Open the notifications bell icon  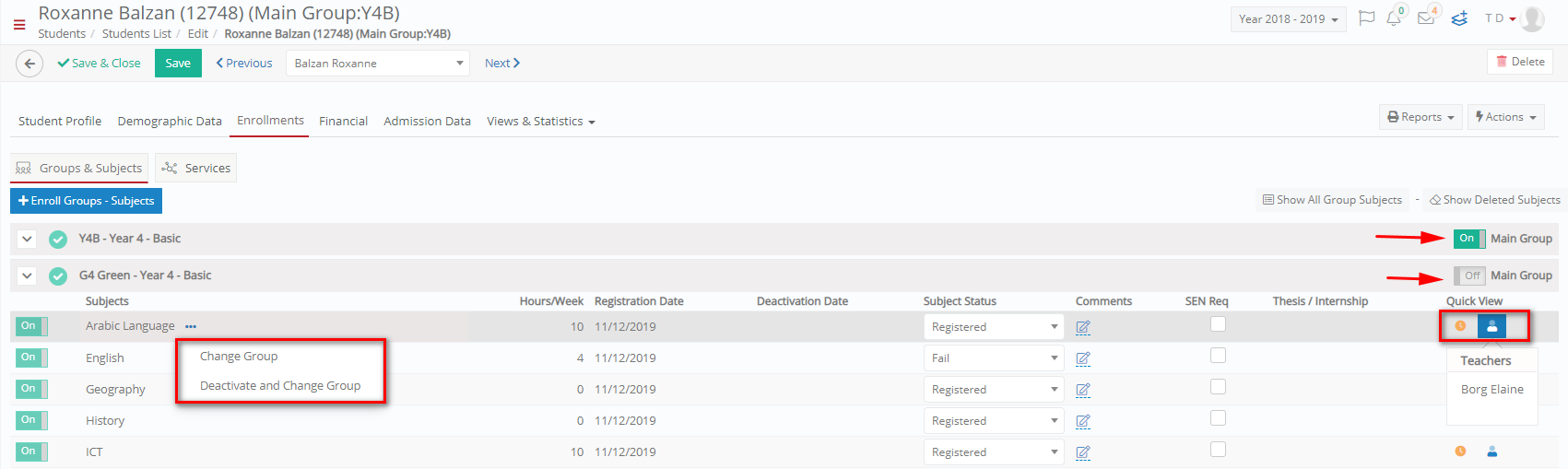pyautogui.click(x=1394, y=18)
